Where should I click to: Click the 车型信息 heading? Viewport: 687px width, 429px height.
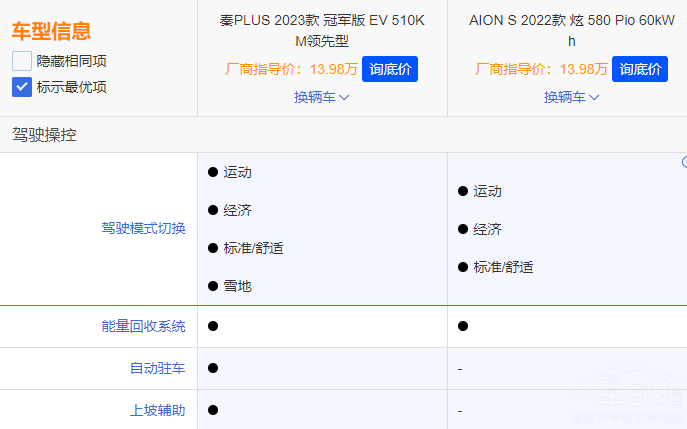51,31
